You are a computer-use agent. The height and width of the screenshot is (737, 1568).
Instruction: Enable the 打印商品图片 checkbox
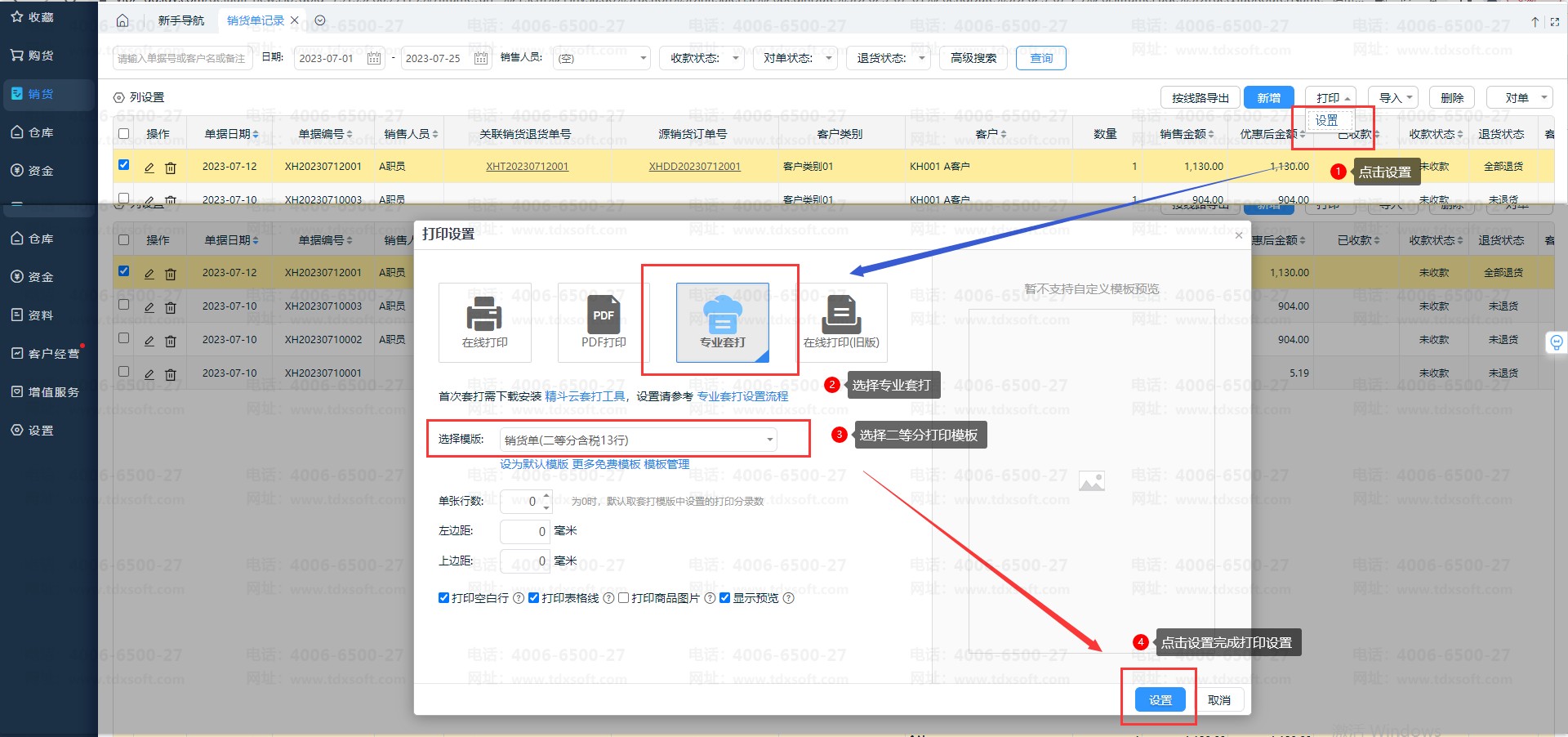(x=623, y=598)
